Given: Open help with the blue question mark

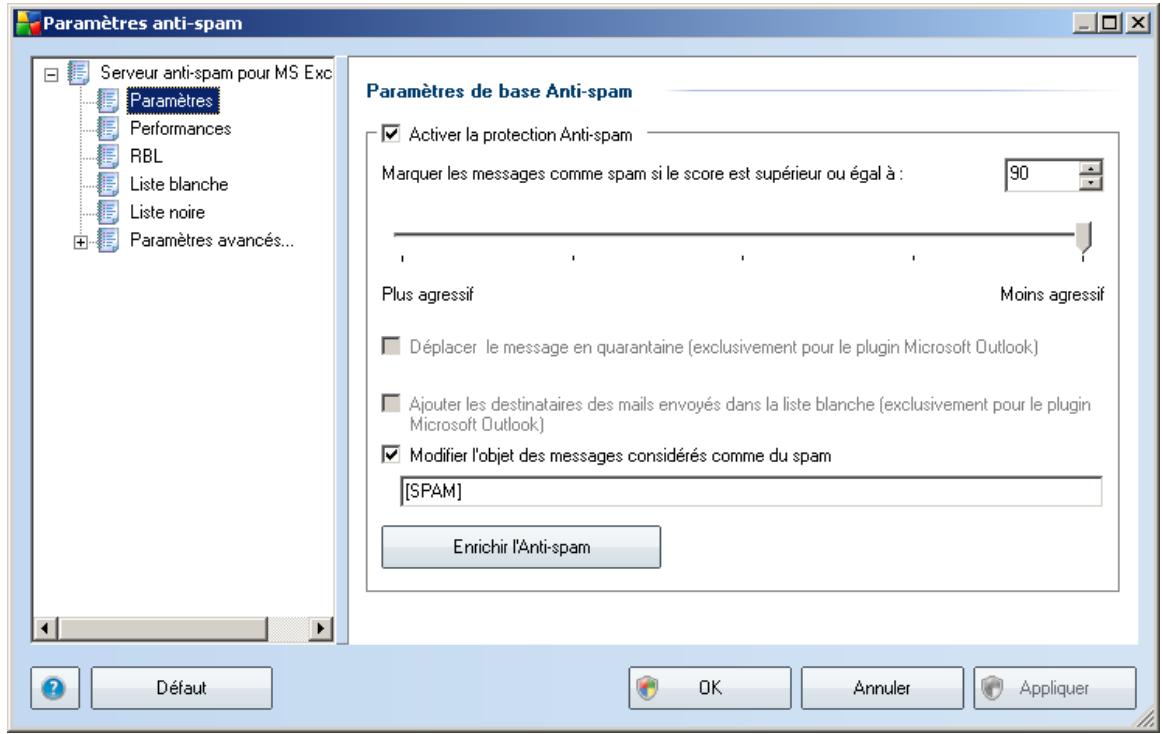Looking at the screenshot, I should 54,688.
